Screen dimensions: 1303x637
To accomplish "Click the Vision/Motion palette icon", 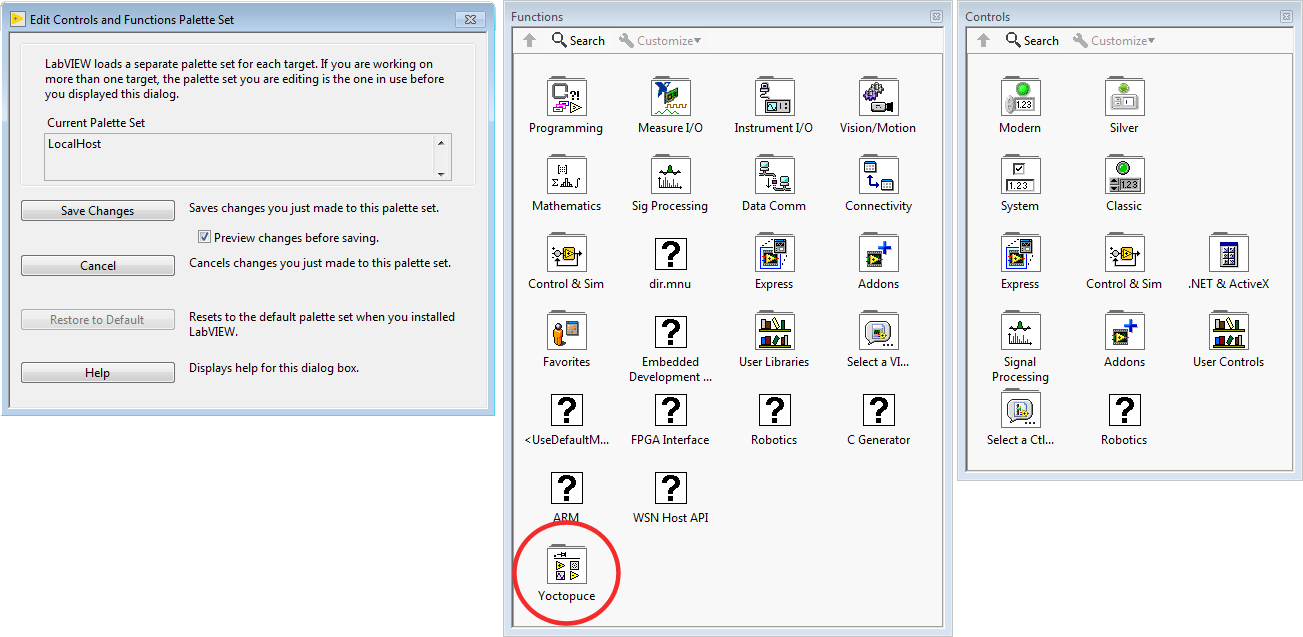I will pyautogui.click(x=877, y=98).
